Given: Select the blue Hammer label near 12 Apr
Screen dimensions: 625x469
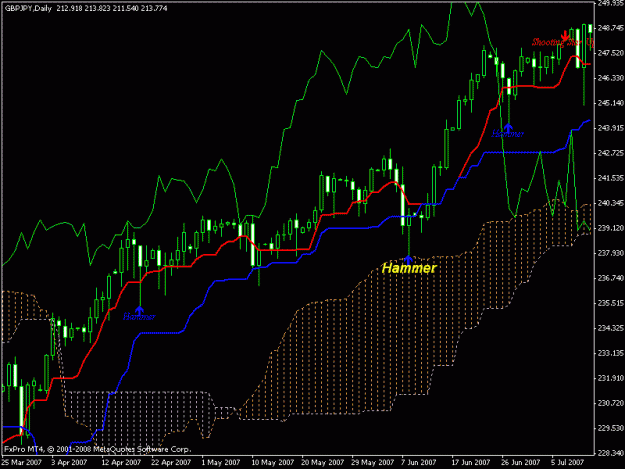Looking at the screenshot, I should 139,317.
